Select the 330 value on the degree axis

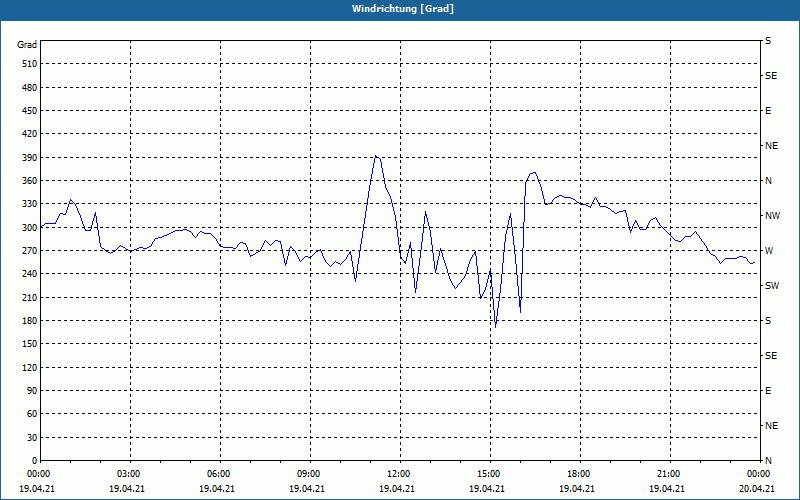(x=30, y=204)
